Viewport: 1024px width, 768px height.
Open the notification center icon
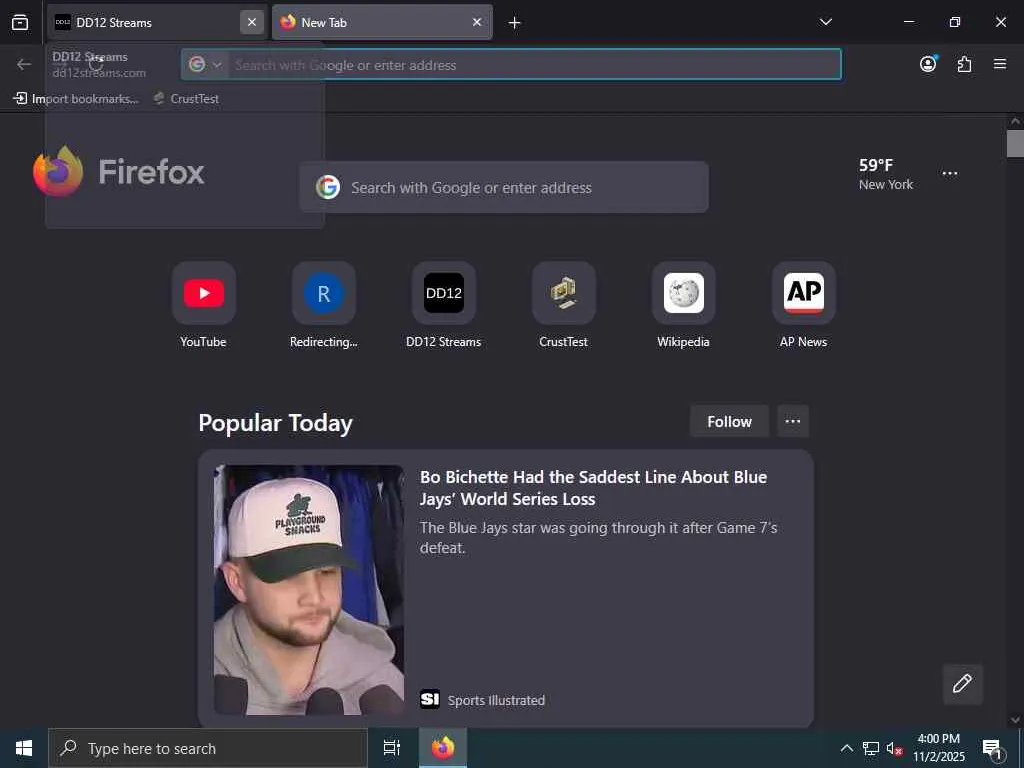(993, 748)
